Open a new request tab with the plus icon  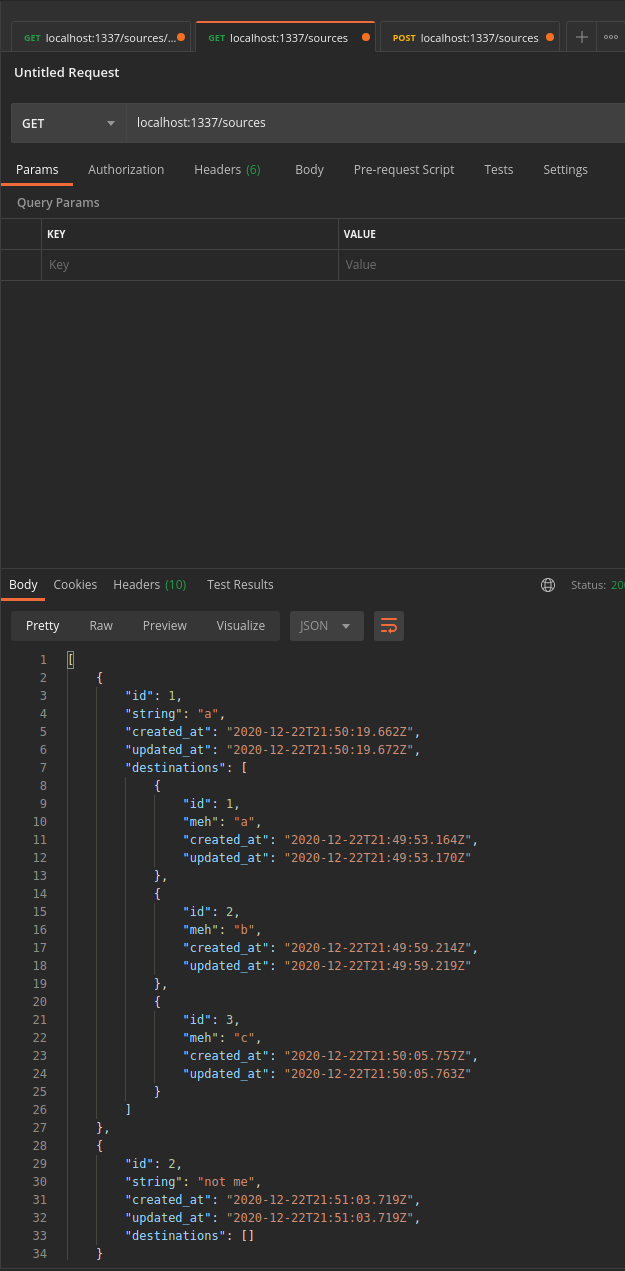coord(581,37)
